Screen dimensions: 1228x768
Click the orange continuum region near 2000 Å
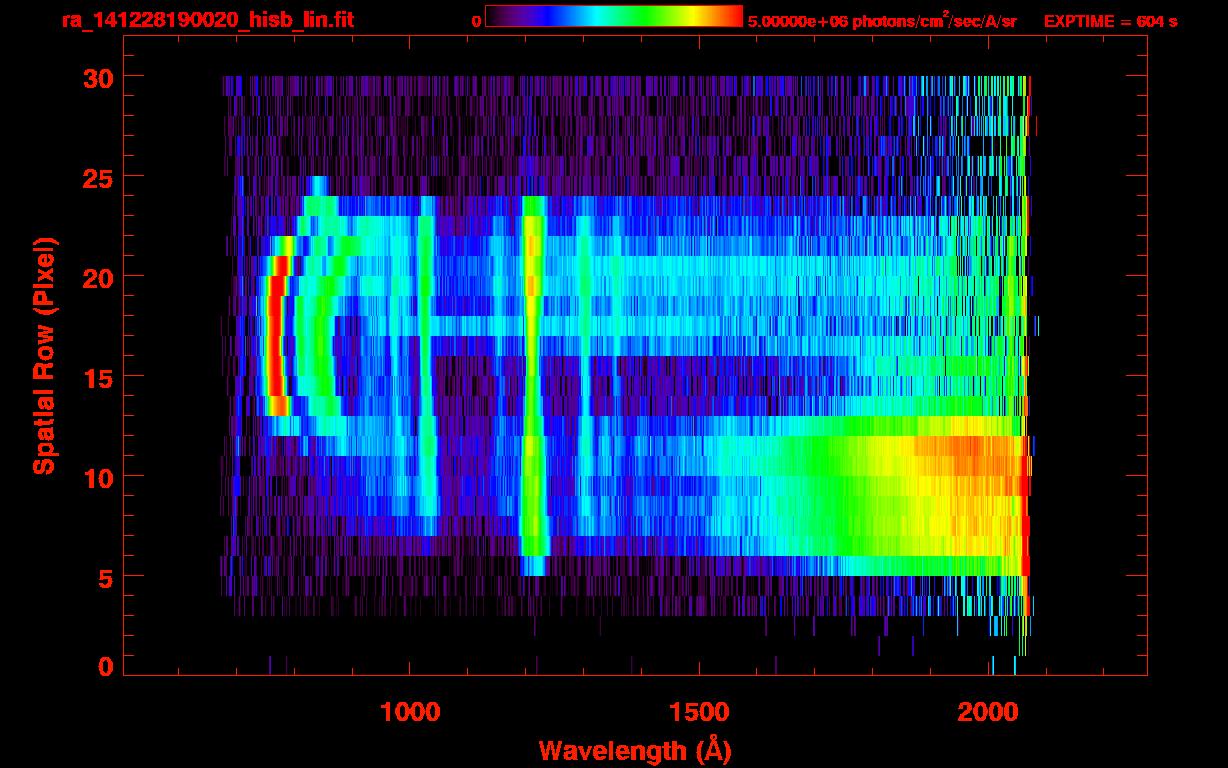[970, 455]
